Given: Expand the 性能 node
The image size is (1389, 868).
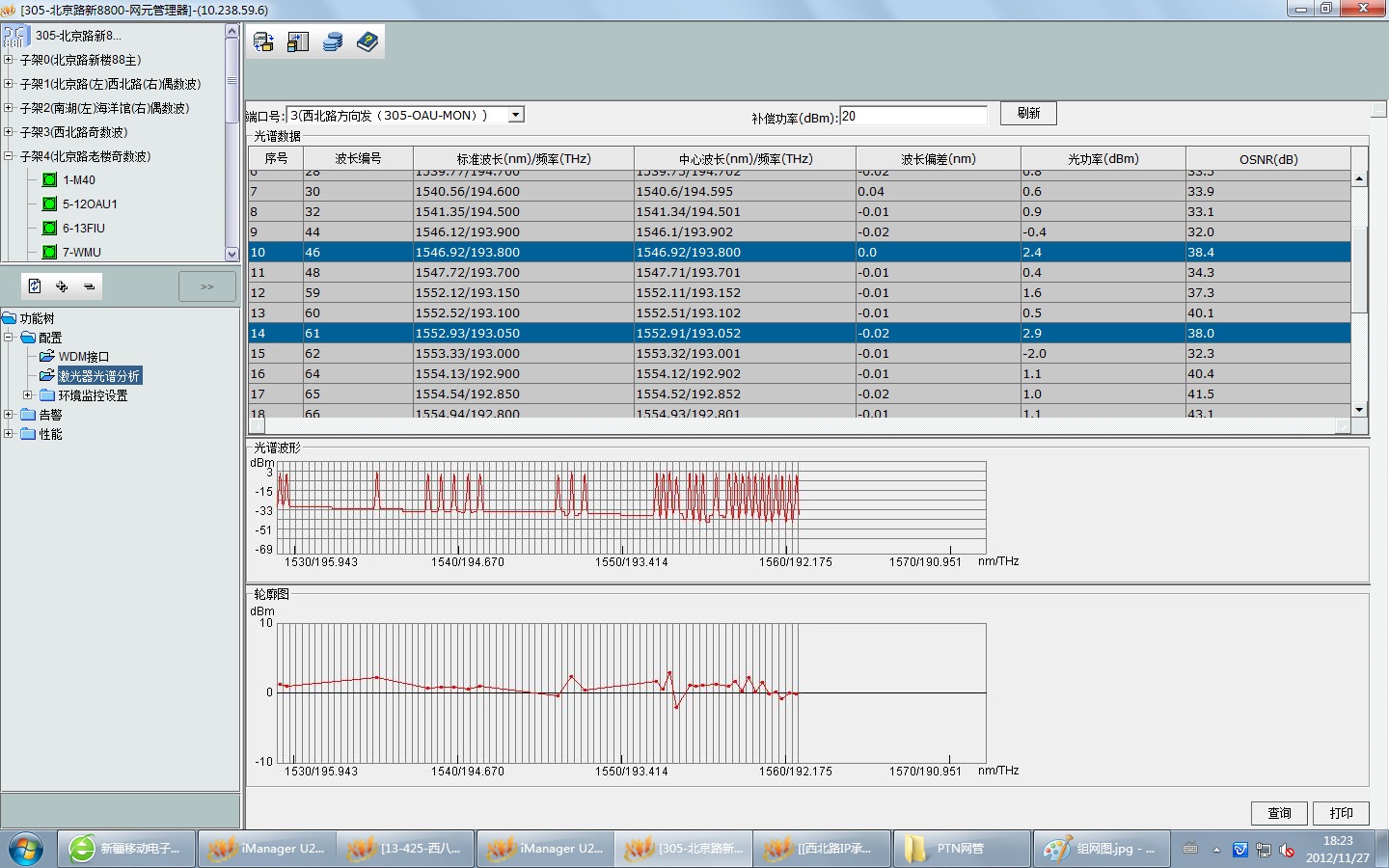Looking at the screenshot, I should tap(9, 434).
